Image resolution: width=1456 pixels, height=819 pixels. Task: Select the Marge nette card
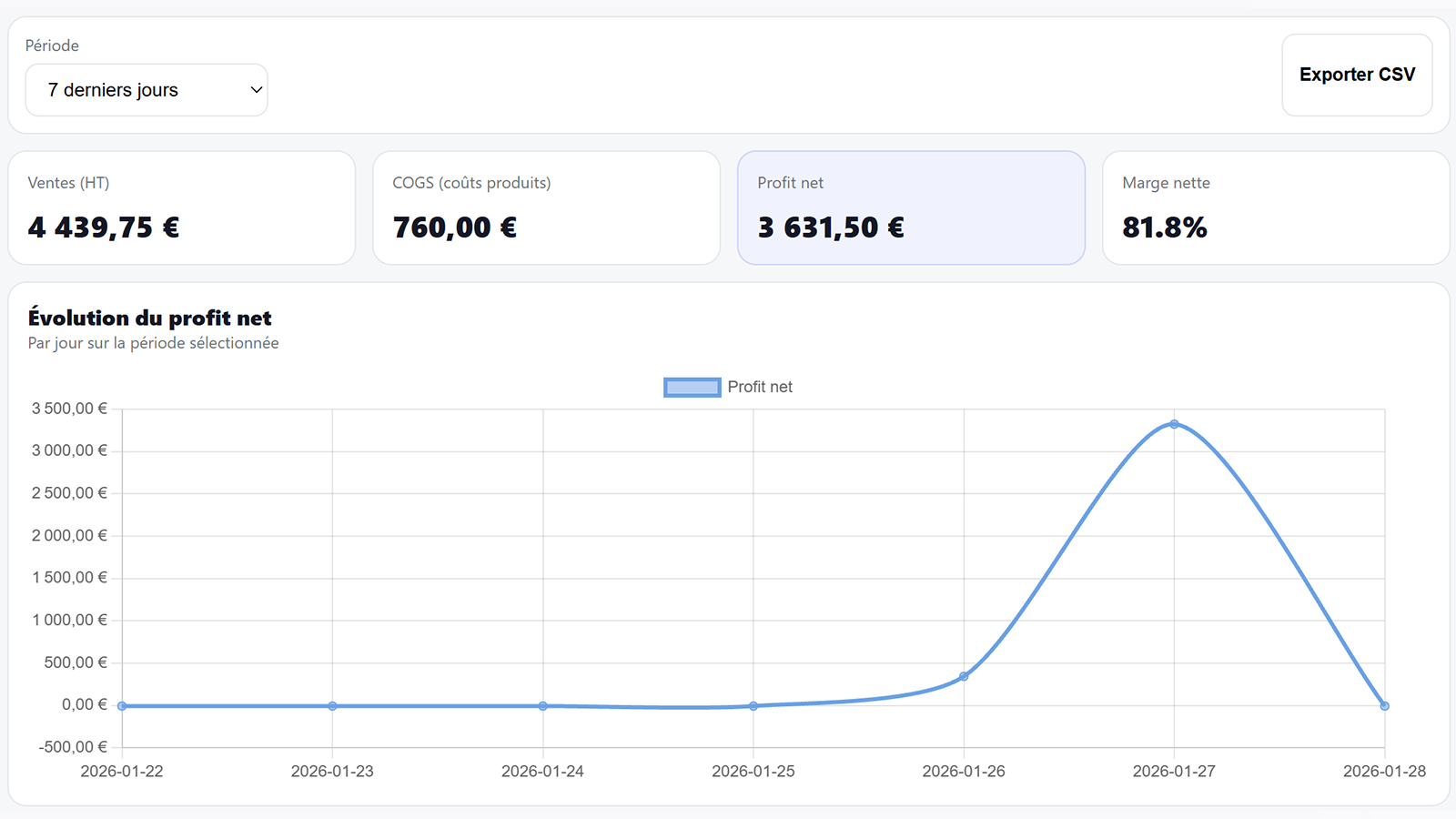[x=1274, y=207]
